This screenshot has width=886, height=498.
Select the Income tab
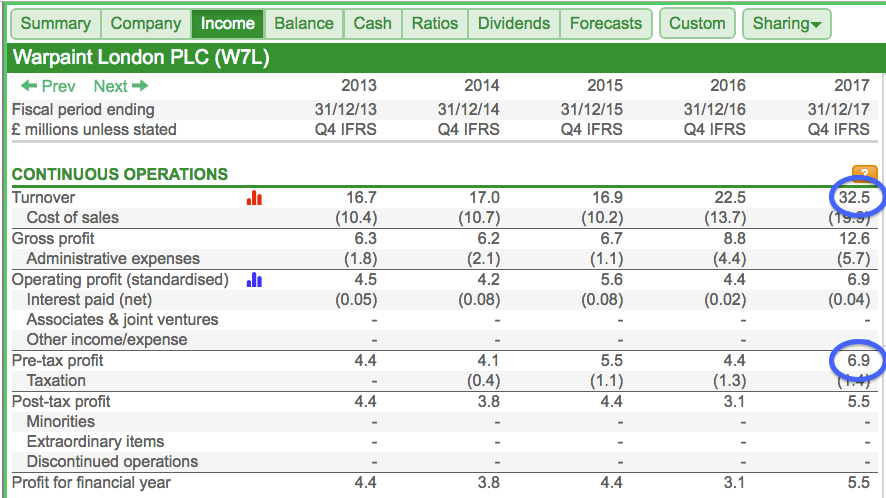point(228,23)
